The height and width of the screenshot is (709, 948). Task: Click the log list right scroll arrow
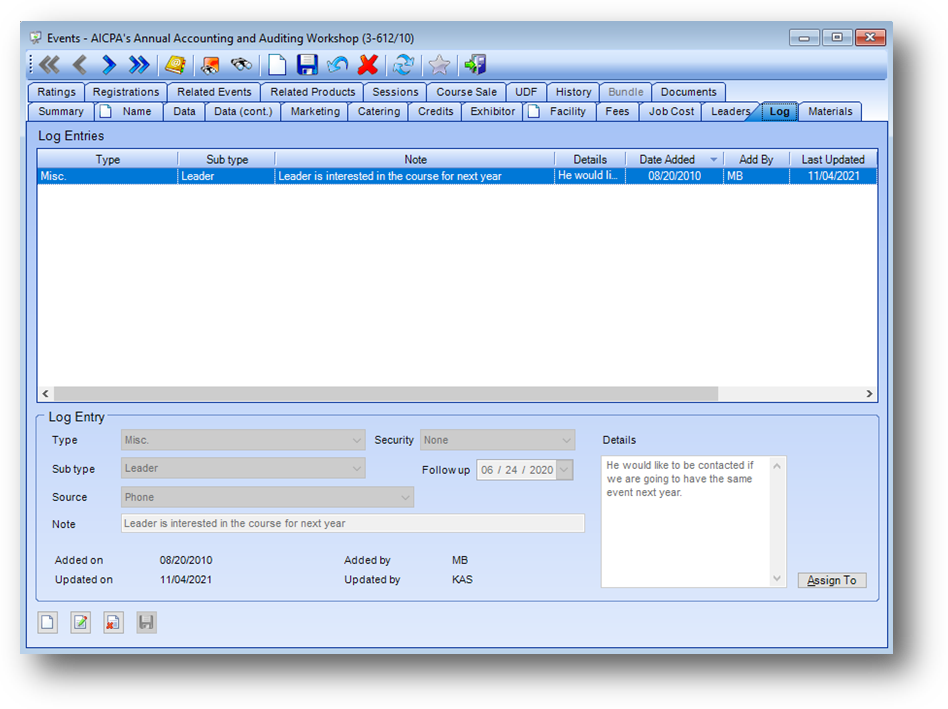(x=869, y=393)
